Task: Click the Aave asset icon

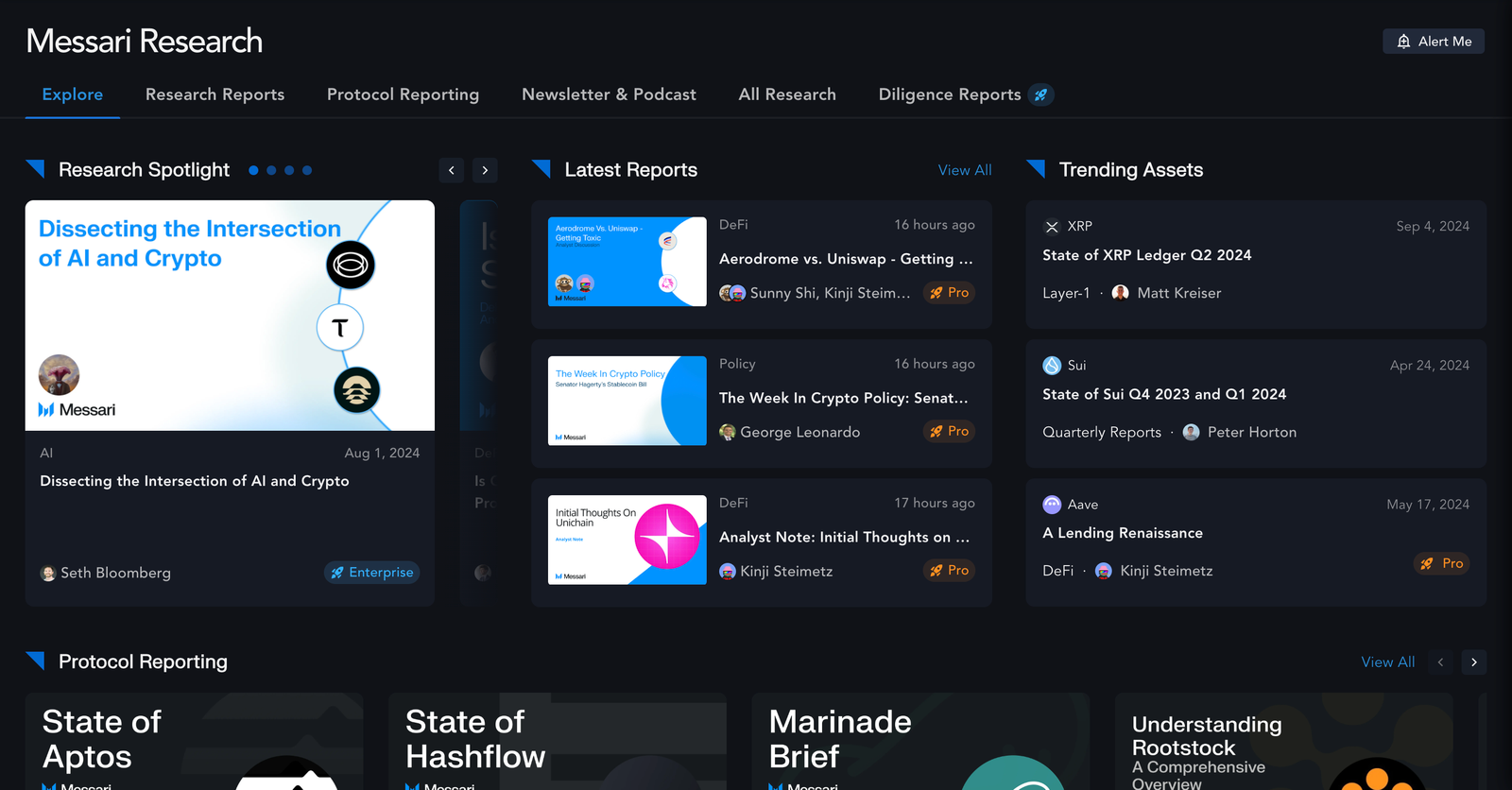Action: coord(1052,505)
